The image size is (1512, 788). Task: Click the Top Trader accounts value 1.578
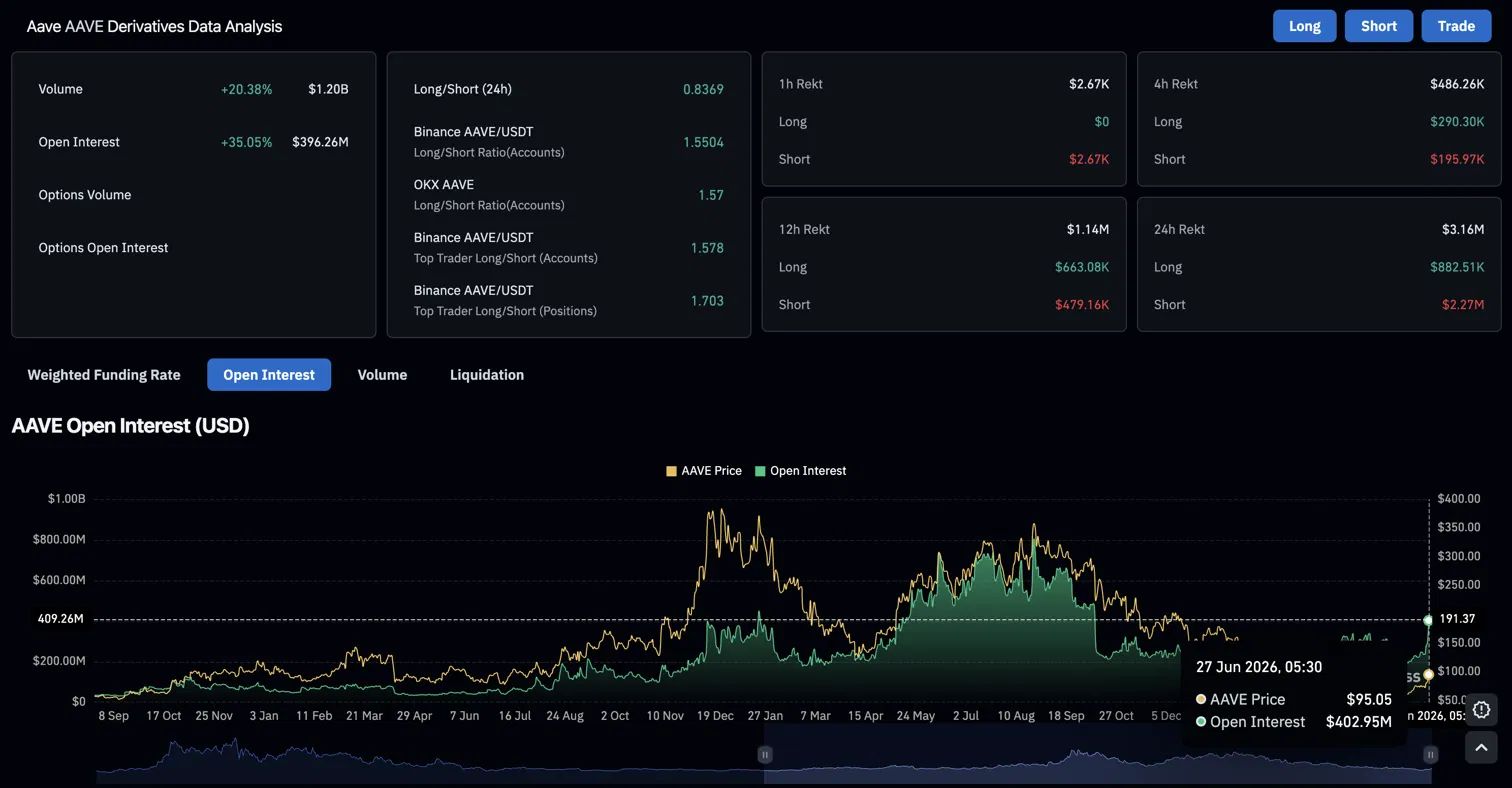pyautogui.click(x=707, y=248)
